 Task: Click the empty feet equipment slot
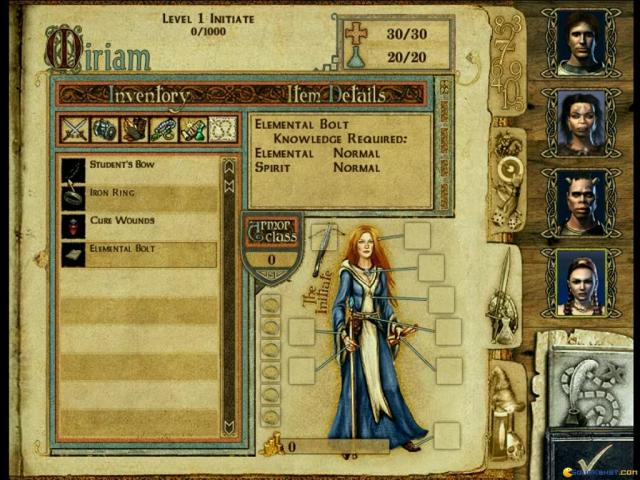(447, 436)
